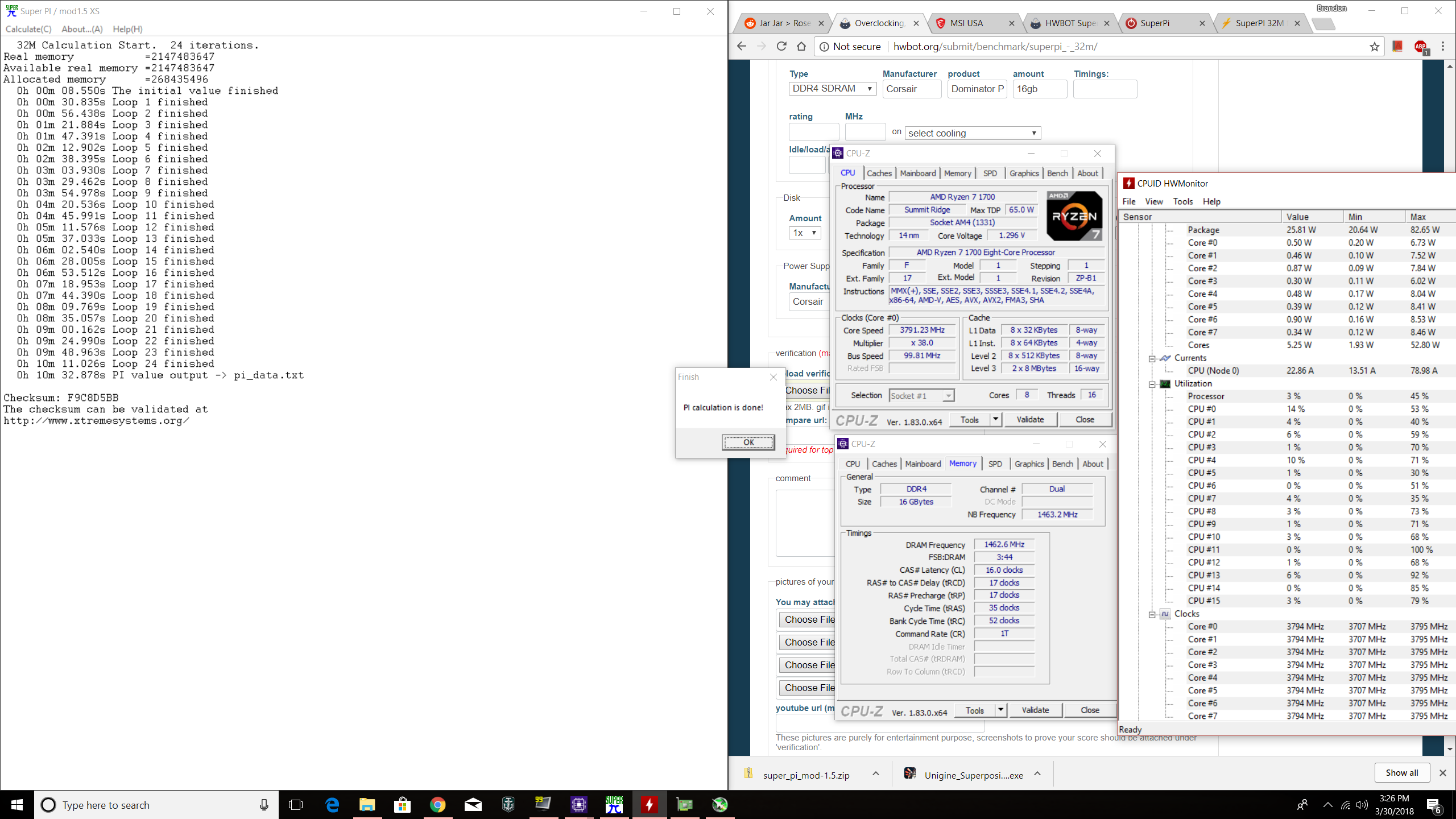Click the Sensor column header in HWMonitor
The height and width of the screenshot is (819, 1456).
(1200, 217)
